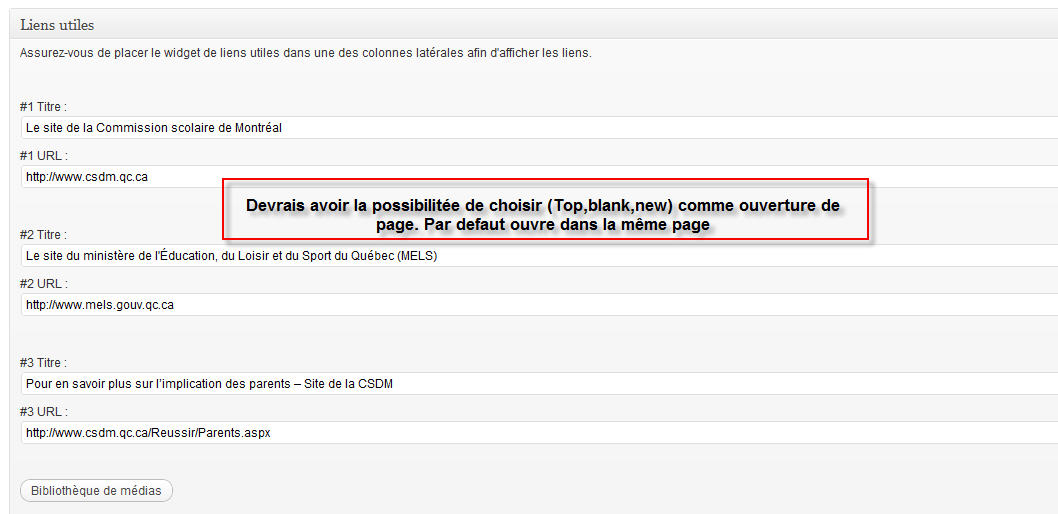1058x514 pixels.
Task: Click the "#3 URL :" label
Action: (43, 412)
